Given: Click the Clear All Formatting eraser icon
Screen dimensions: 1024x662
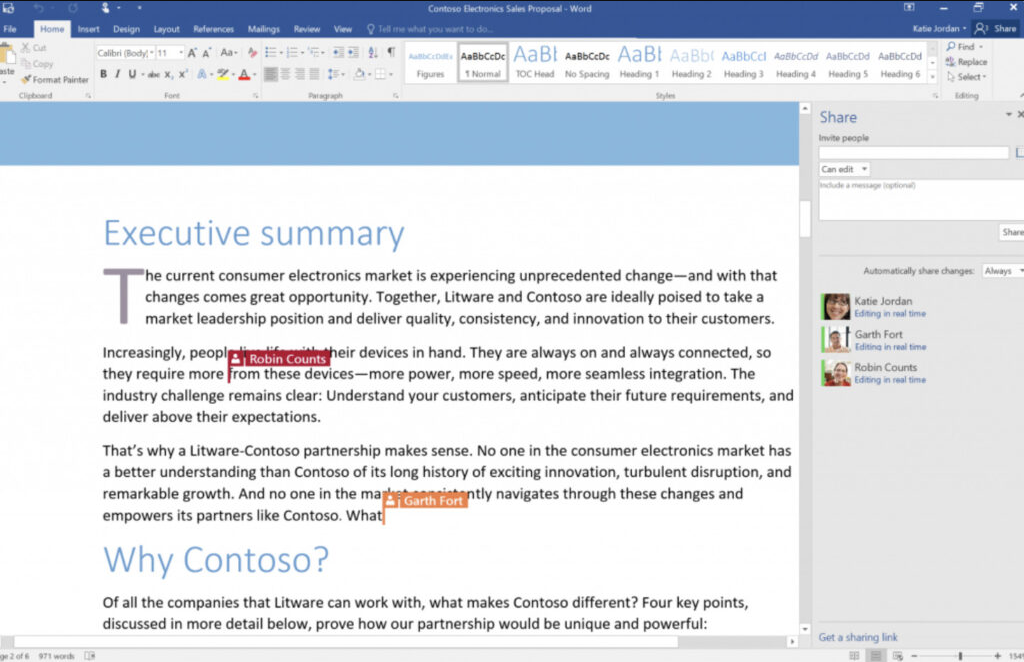Looking at the screenshot, I should [252, 53].
